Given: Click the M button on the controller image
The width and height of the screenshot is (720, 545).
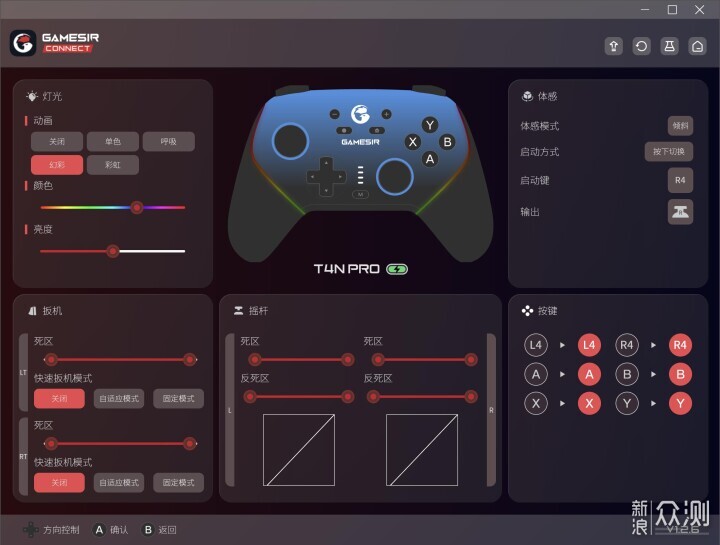Looking at the screenshot, I should coord(360,195).
